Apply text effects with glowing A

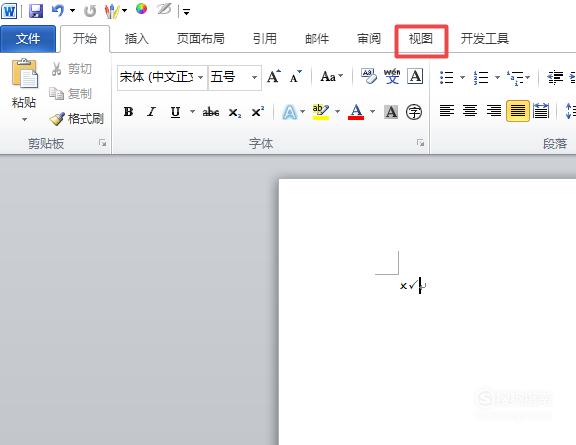(289, 112)
